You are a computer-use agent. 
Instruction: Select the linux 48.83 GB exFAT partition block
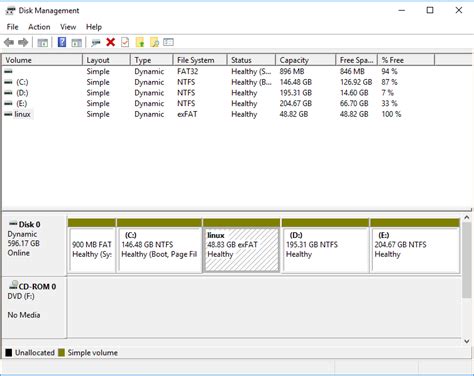pos(241,246)
